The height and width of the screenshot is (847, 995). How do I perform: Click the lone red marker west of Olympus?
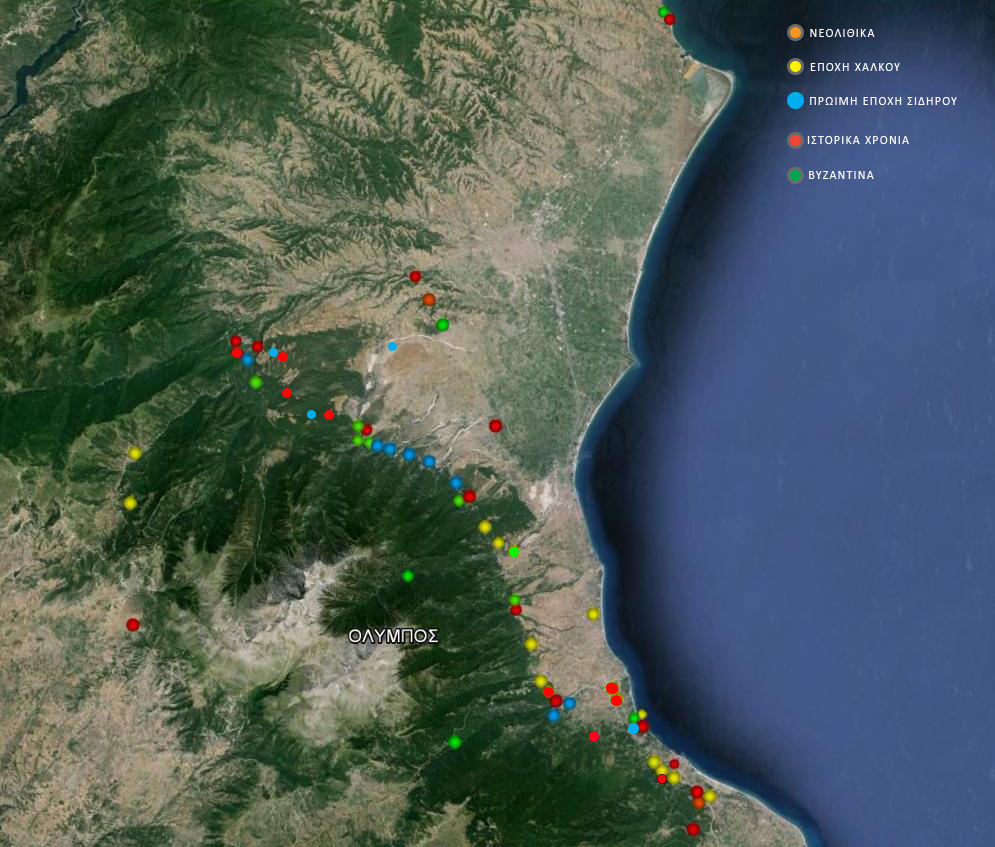(133, 625)
